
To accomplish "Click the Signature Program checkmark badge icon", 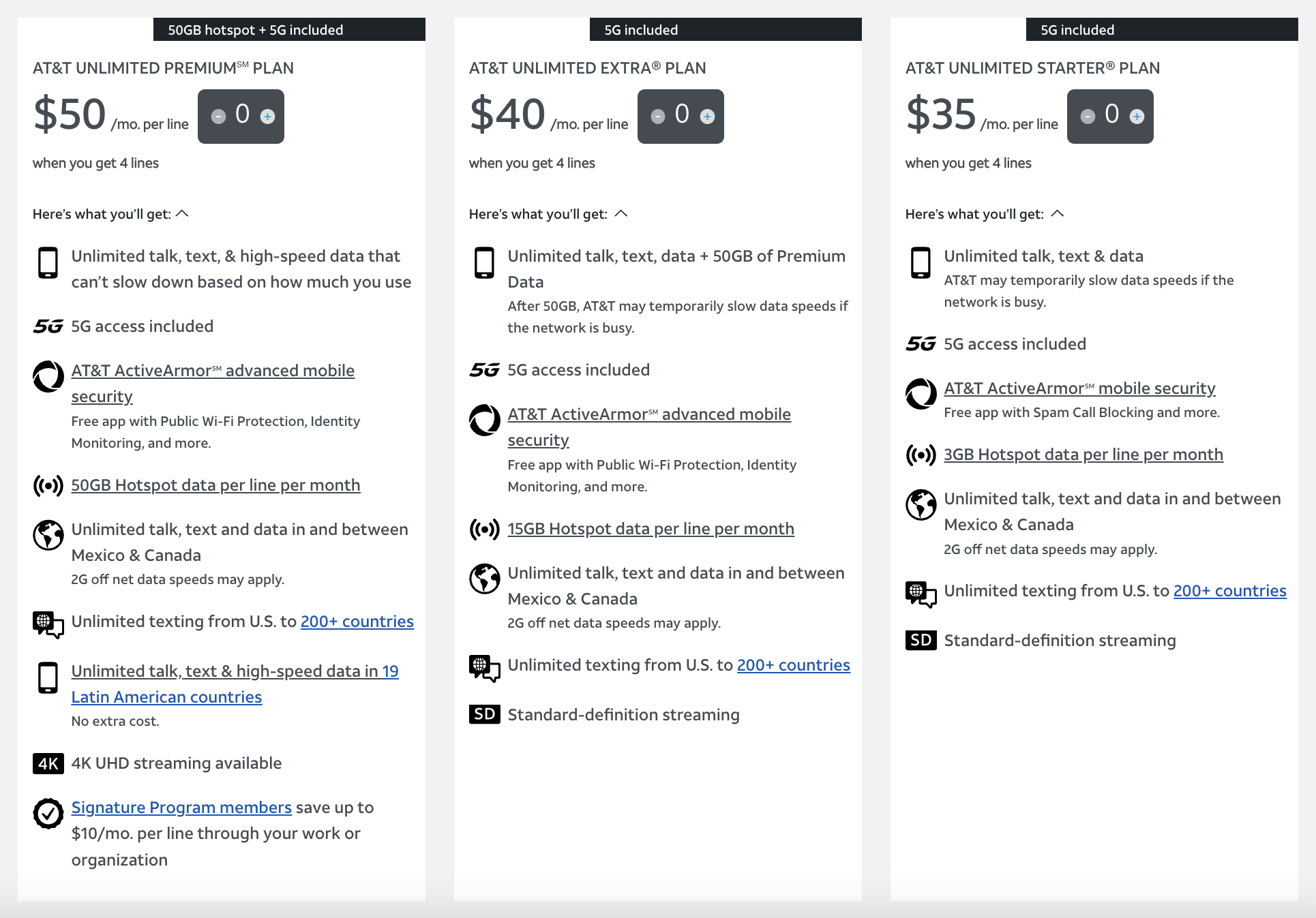I will [x=48, y=813].
